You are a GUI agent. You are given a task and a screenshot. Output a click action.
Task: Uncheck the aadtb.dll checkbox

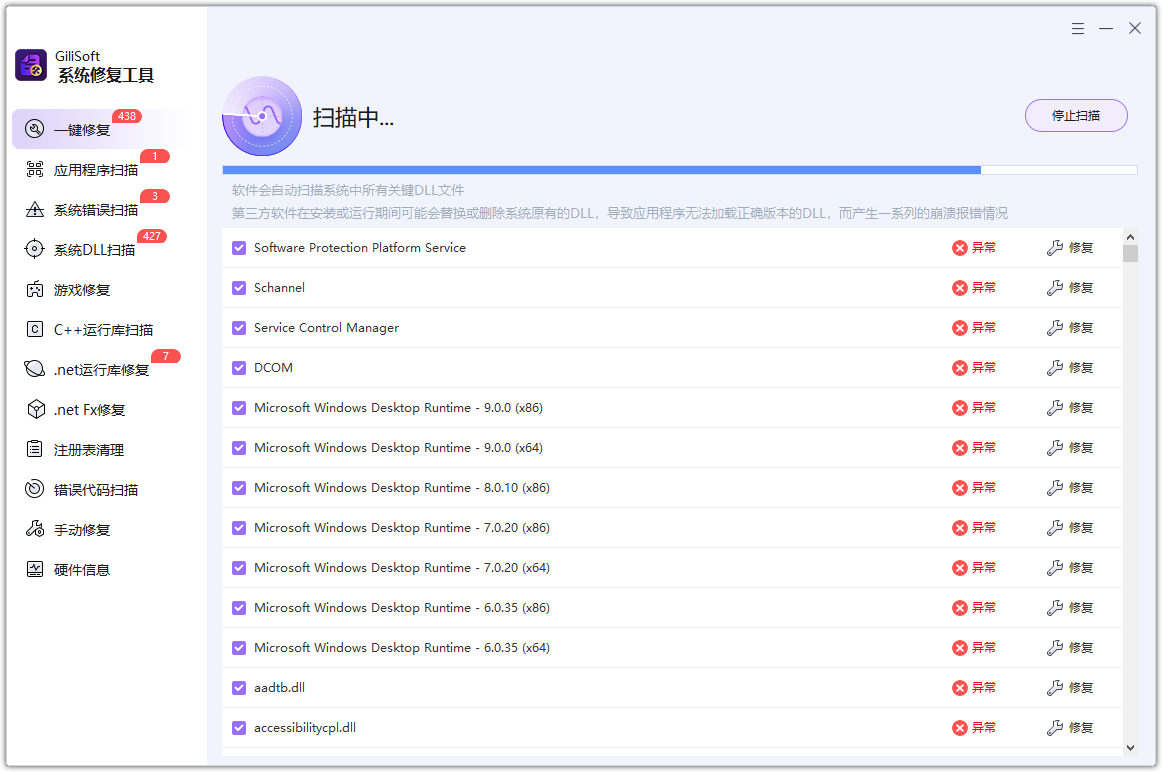[x=238, y=687]
